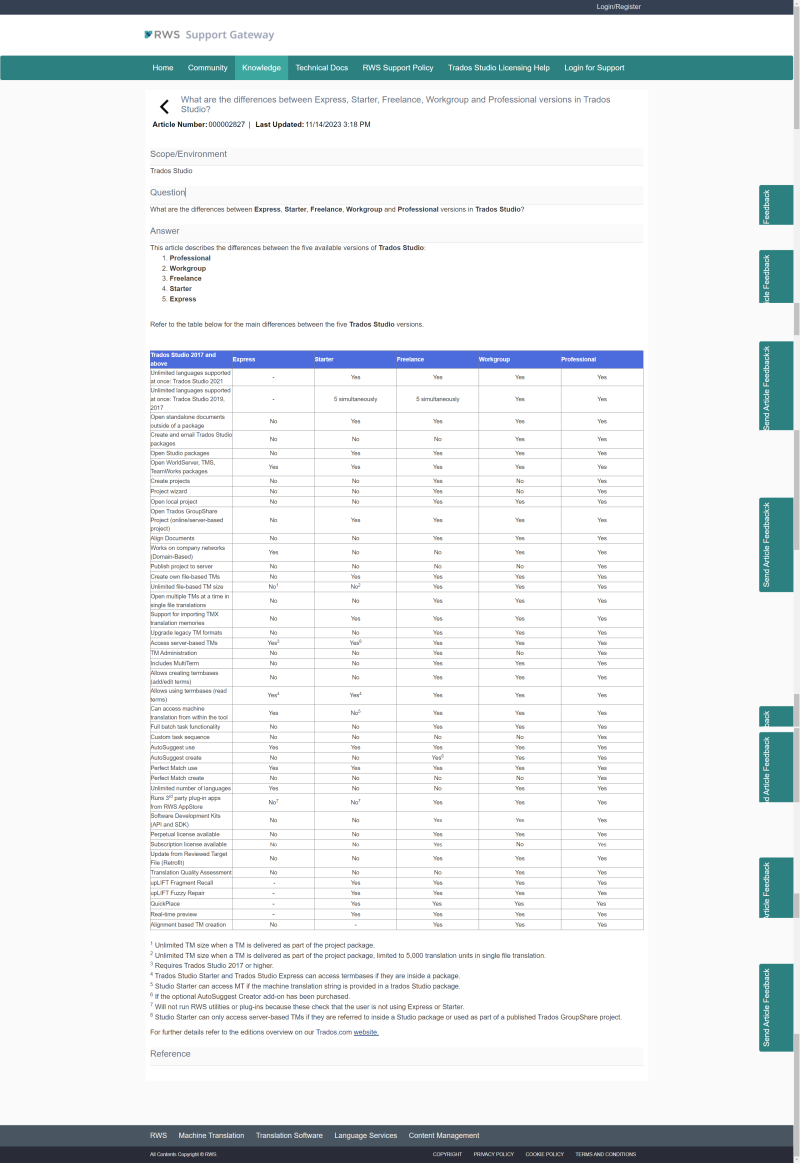800x1163 pixels.
Task: Click the 'Unlimited file-based TM size' row label
Action: tap(187, 587)
